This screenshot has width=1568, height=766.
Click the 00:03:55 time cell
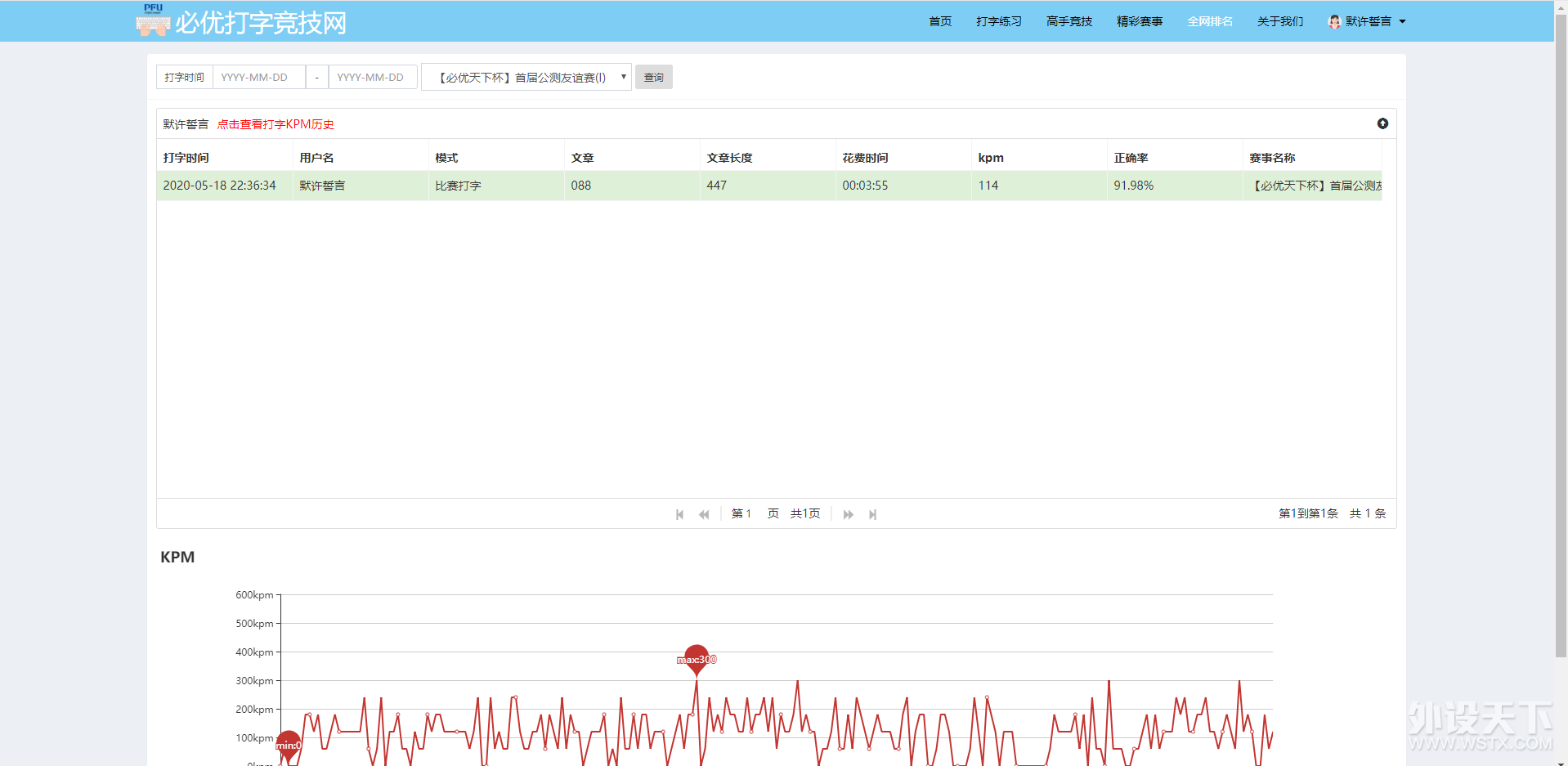click(x=903, y=186)
